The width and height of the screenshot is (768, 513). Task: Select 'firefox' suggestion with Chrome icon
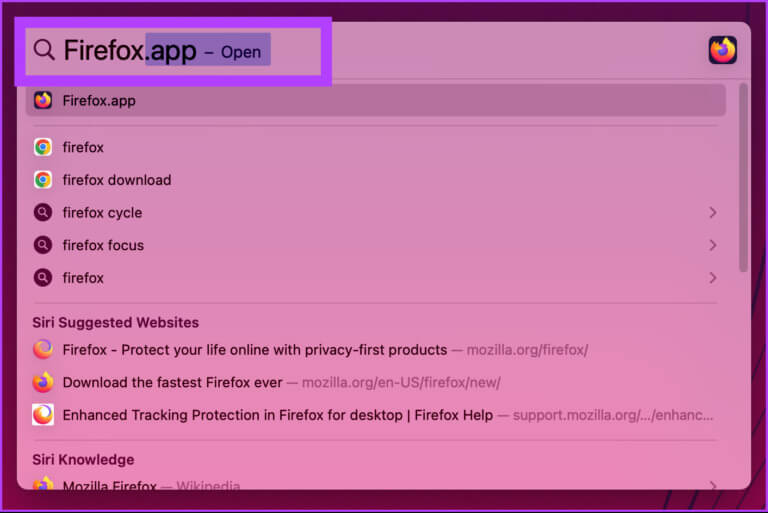(x=376, y=147)
